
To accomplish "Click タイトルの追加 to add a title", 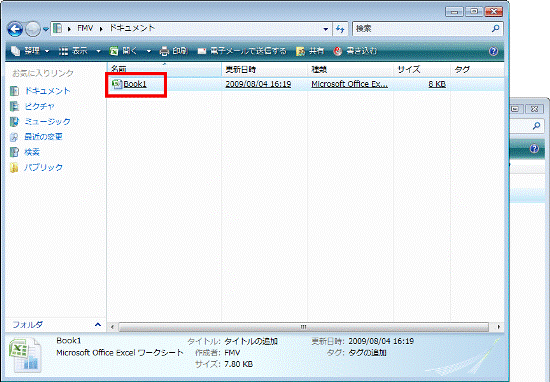I will click(x=251, y=341).
